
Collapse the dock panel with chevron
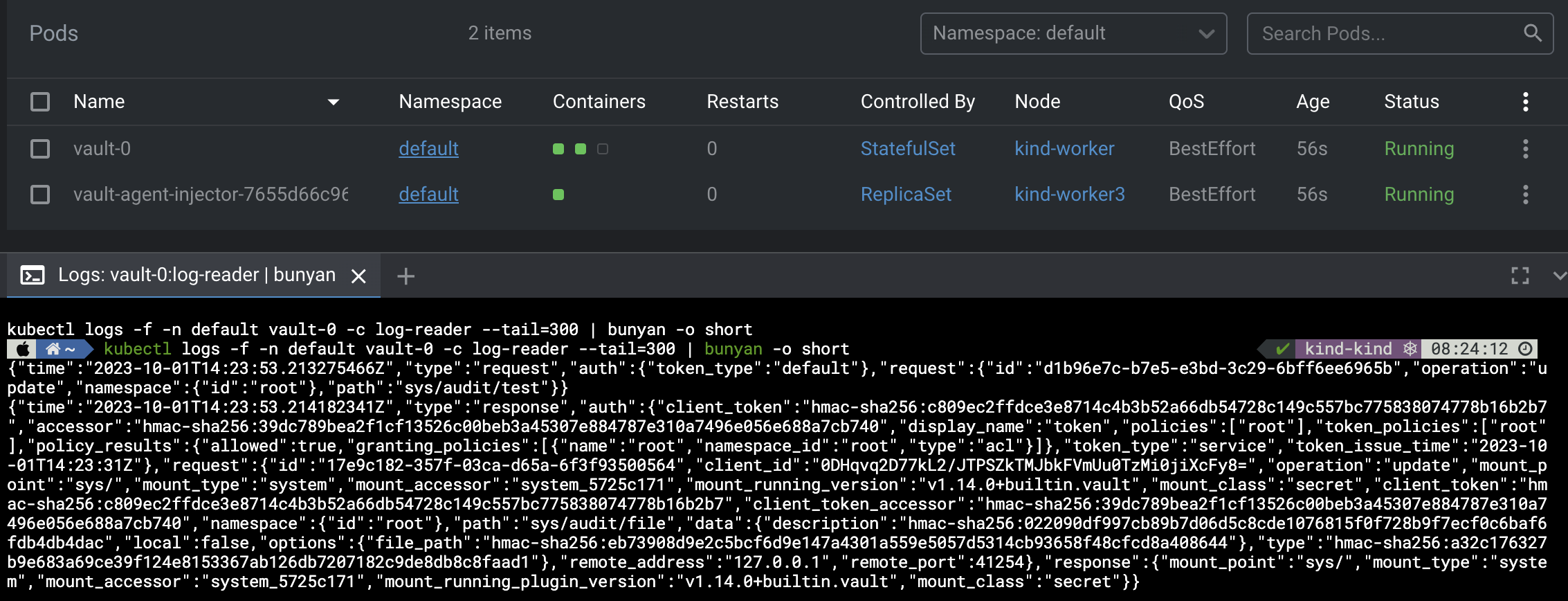coord(1560,276)
